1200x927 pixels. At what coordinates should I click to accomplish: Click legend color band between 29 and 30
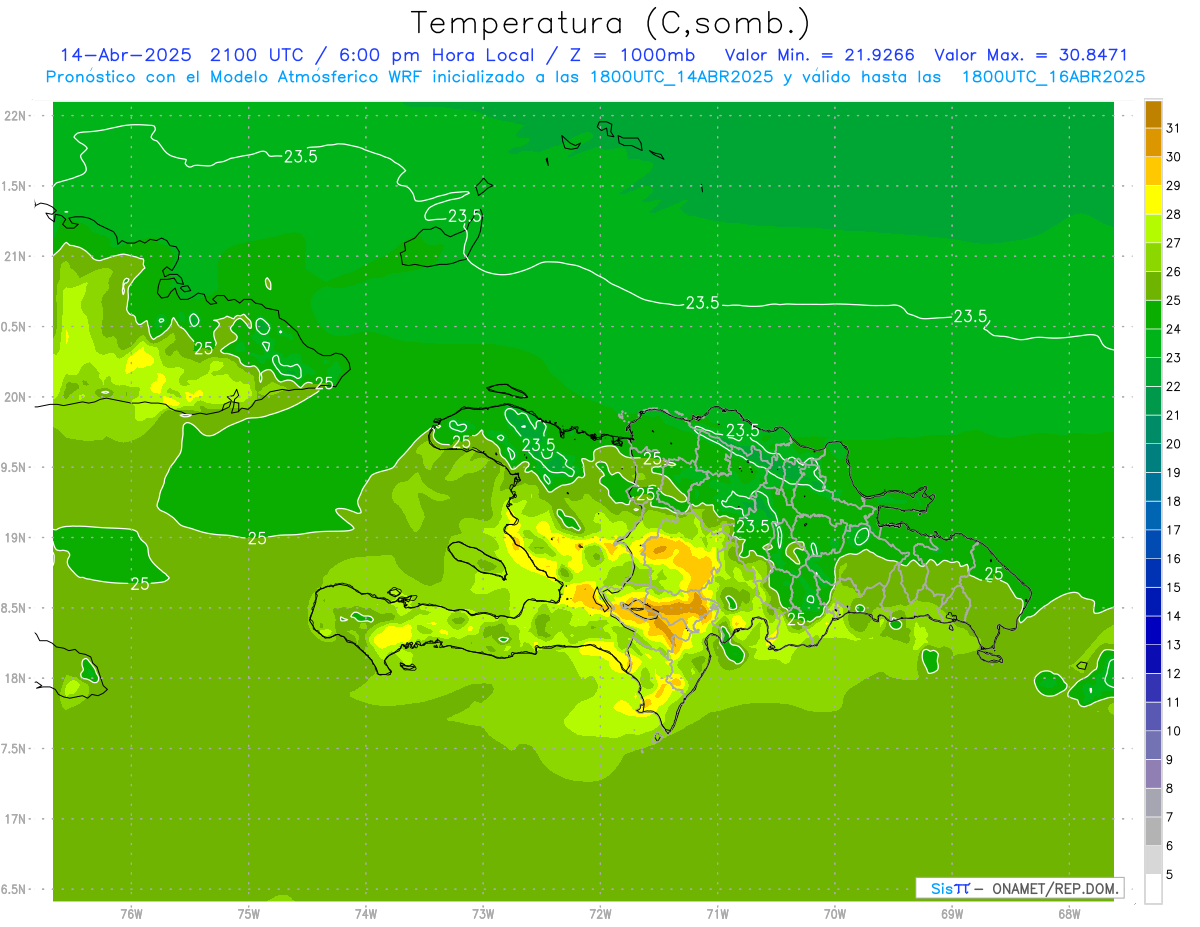coord(1153,171)
